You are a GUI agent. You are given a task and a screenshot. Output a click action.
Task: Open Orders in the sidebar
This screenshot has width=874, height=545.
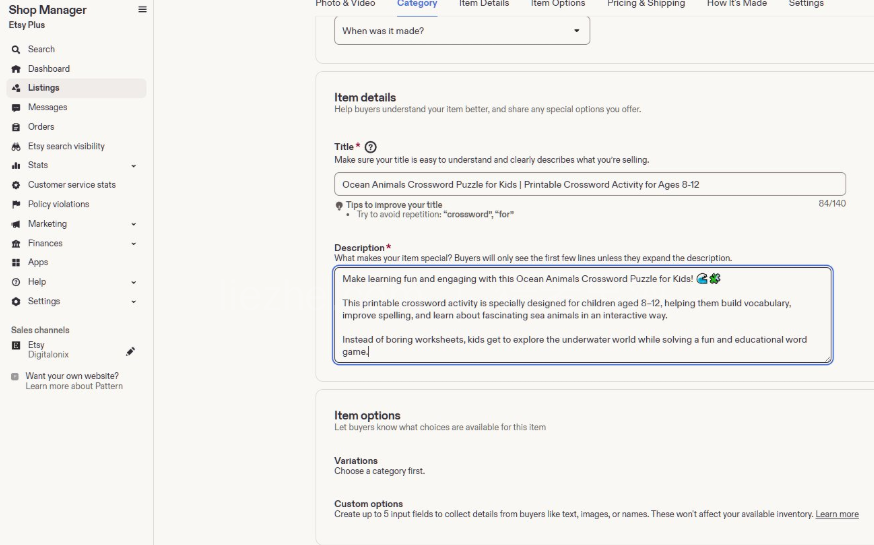pyautogui.click(x=41, y=126)
